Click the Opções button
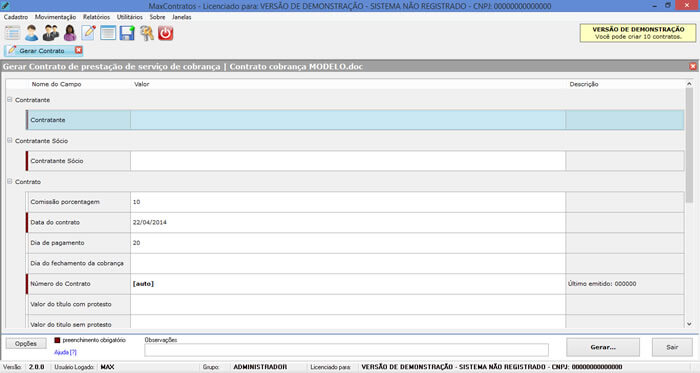 coord(26,344)
